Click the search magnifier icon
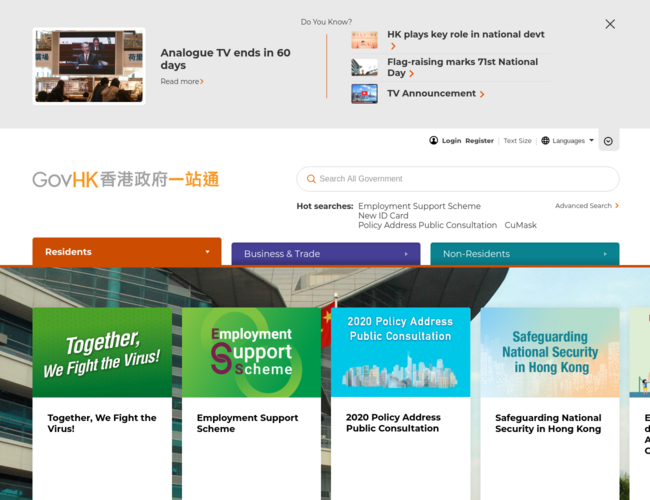 coord(311,179)
